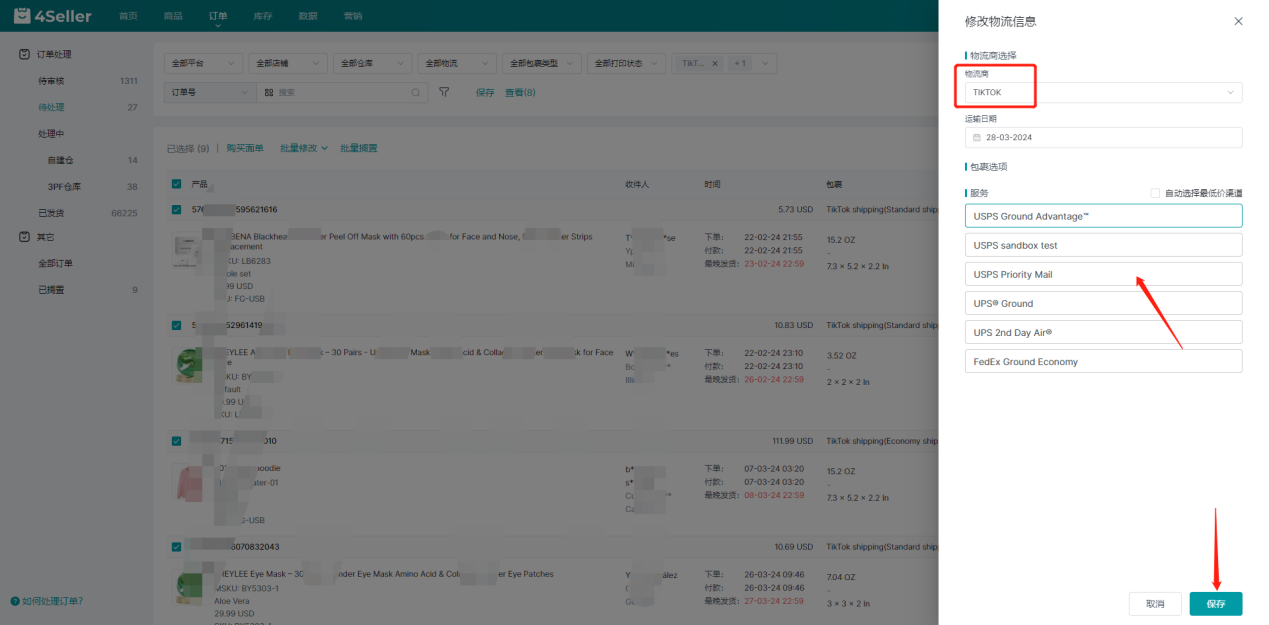1269x625 pixels.
Task: Go to 首页 in top navigation
Action: click(x=128, y=16)
